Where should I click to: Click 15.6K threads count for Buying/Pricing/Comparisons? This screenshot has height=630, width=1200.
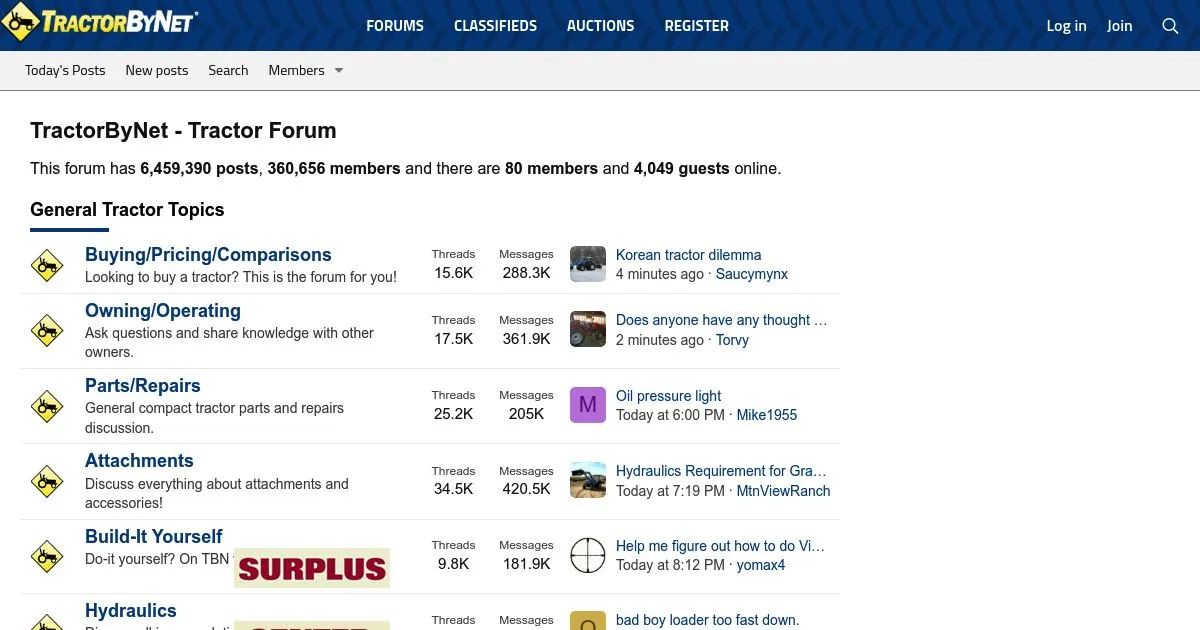point(453,273)
